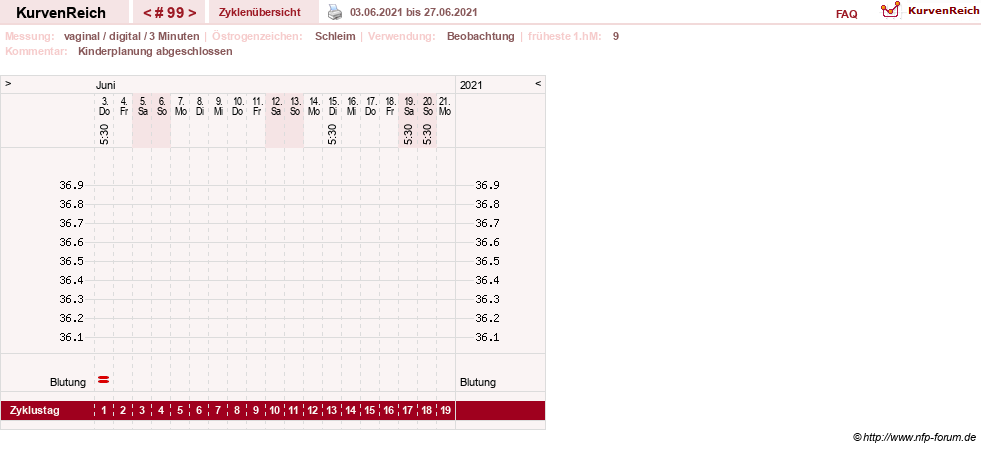Click the 5:30 time under 20. So
The image size is (981, 449).
[x=427, y=134]
